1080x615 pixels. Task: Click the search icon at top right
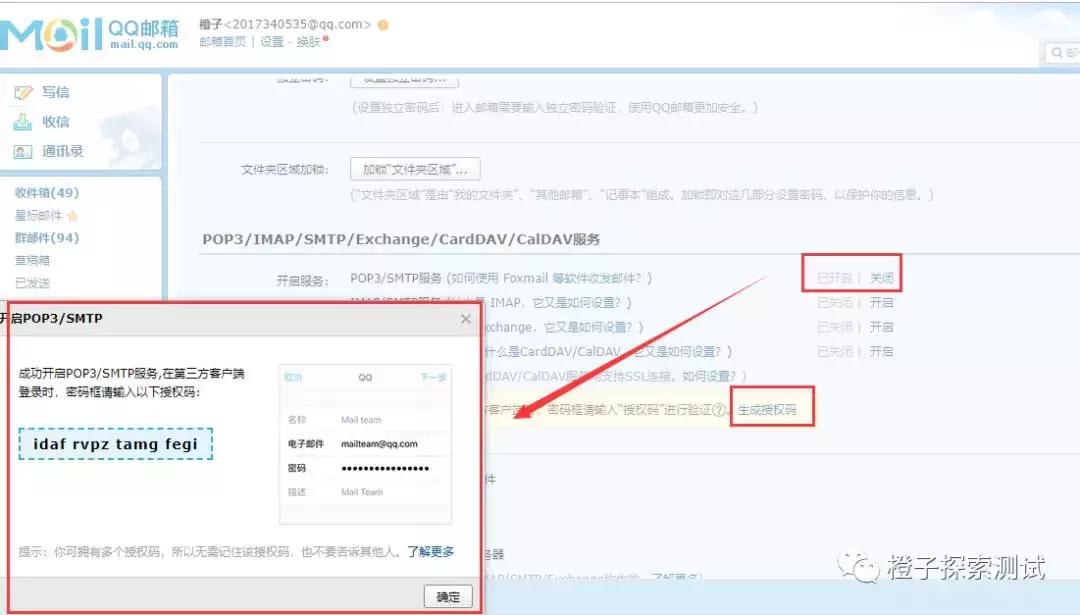coord(1056,52)
